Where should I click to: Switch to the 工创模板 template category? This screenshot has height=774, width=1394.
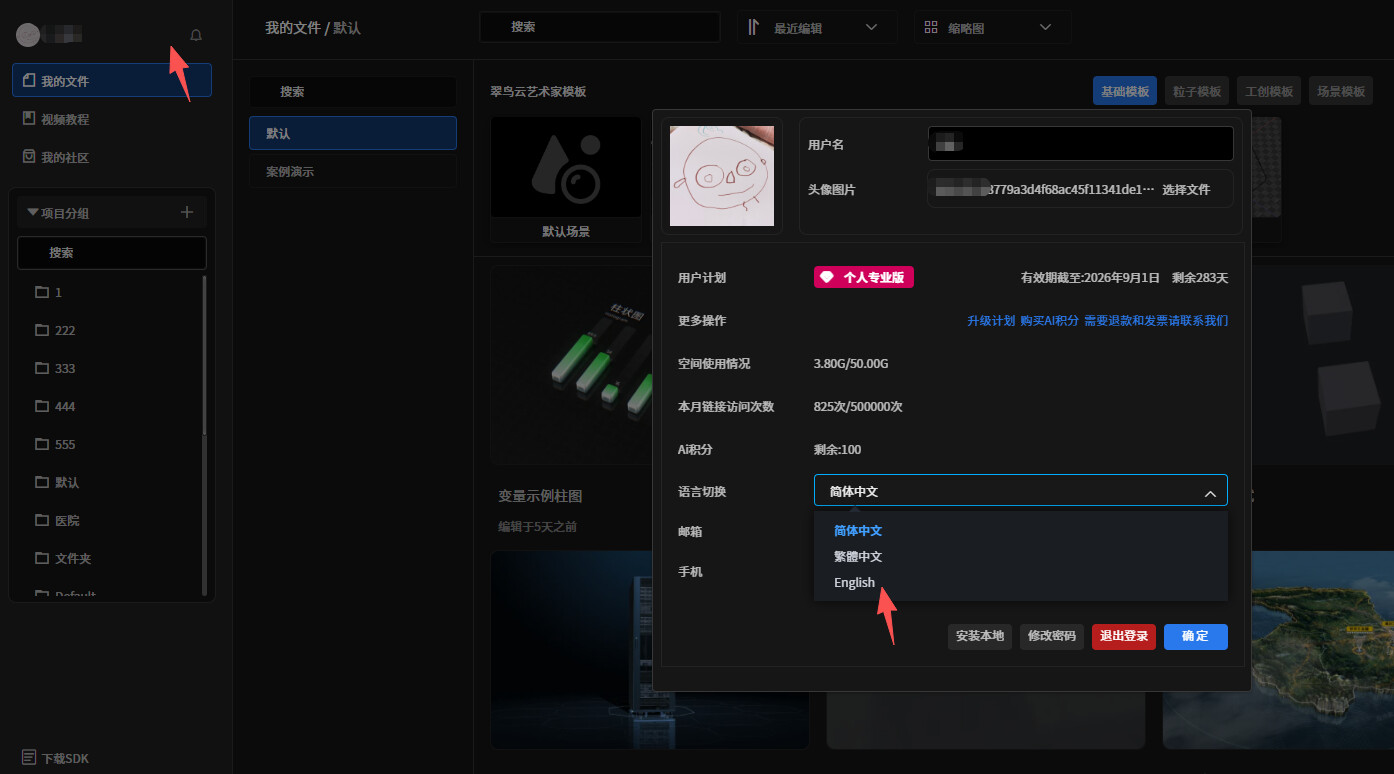[x=1269, y=90]
